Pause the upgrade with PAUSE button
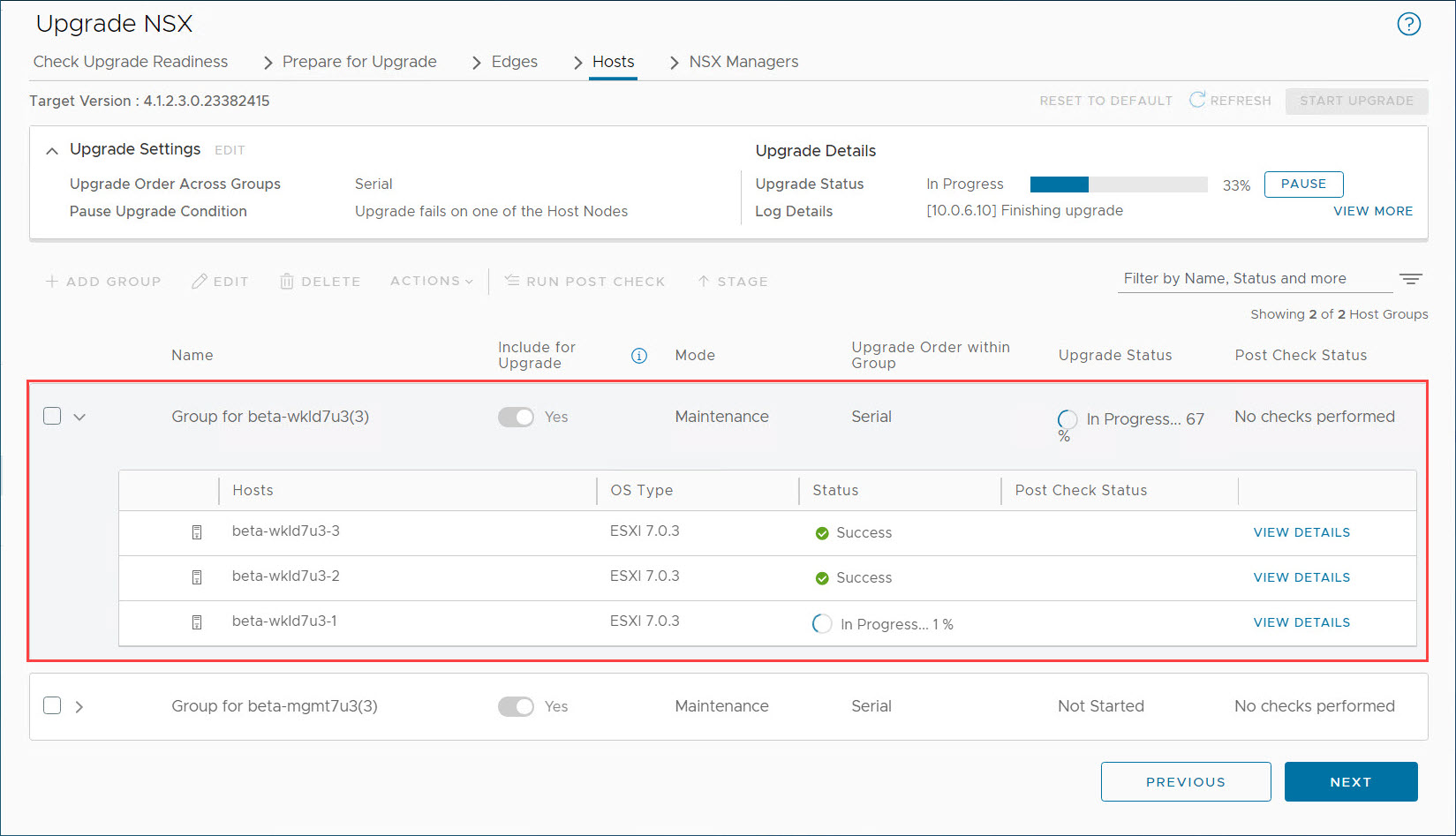Viewport: 1456px width, 836px height. (1304, 185)
